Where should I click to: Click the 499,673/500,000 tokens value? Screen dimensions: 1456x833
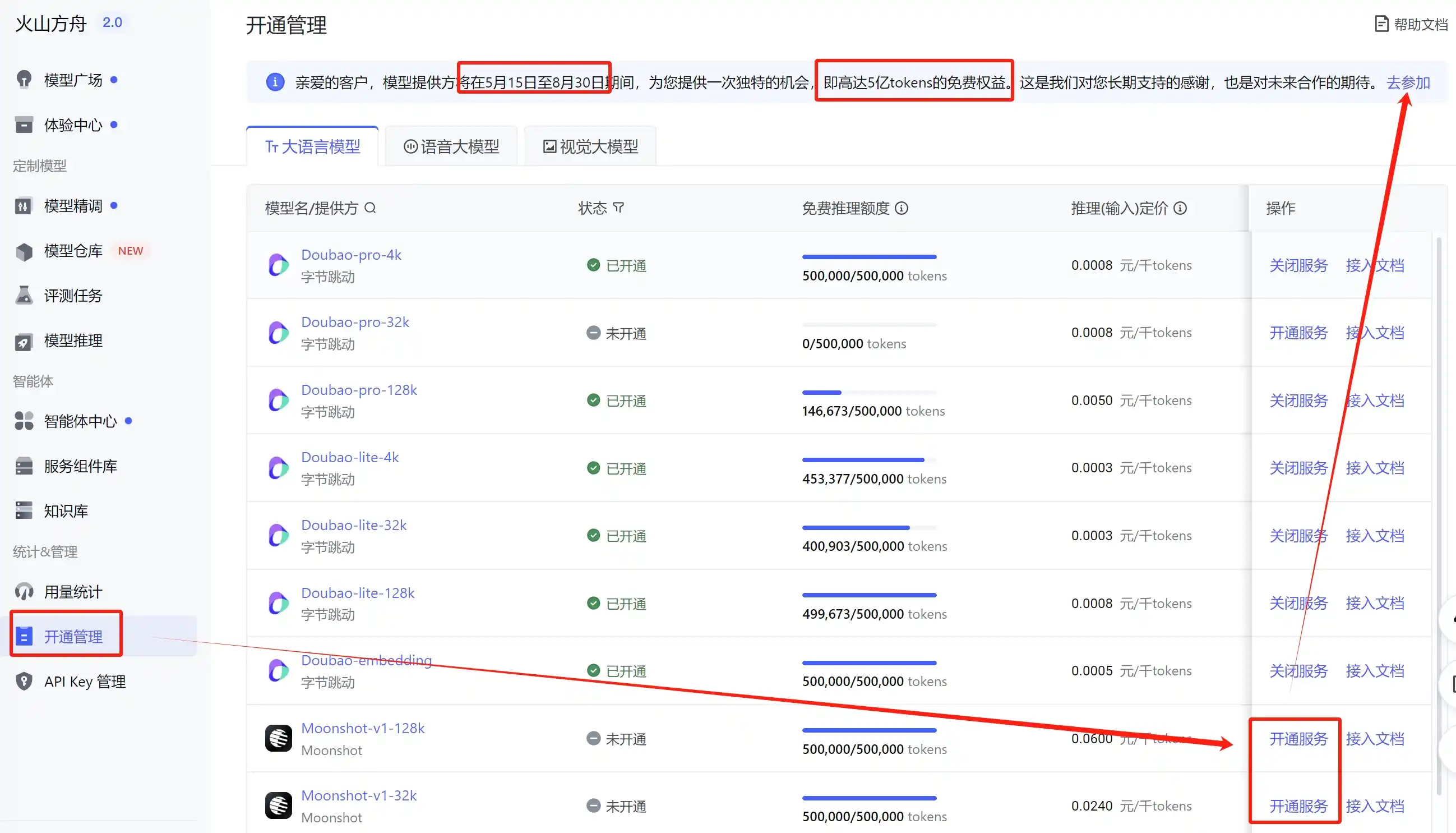point(875,614)
